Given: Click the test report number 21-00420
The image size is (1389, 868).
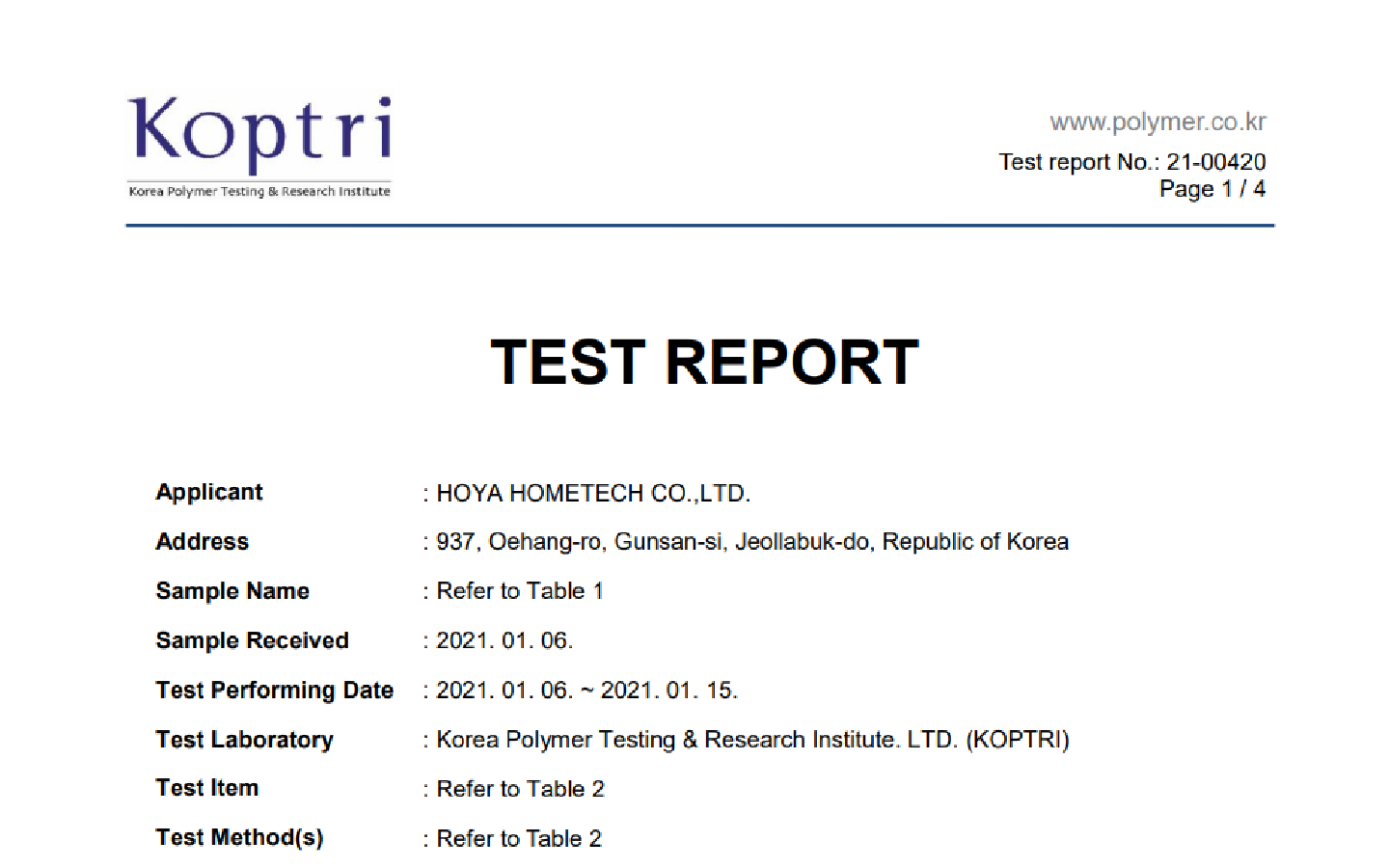Looking at the screenshot, I should click(x=1215, y=162).
